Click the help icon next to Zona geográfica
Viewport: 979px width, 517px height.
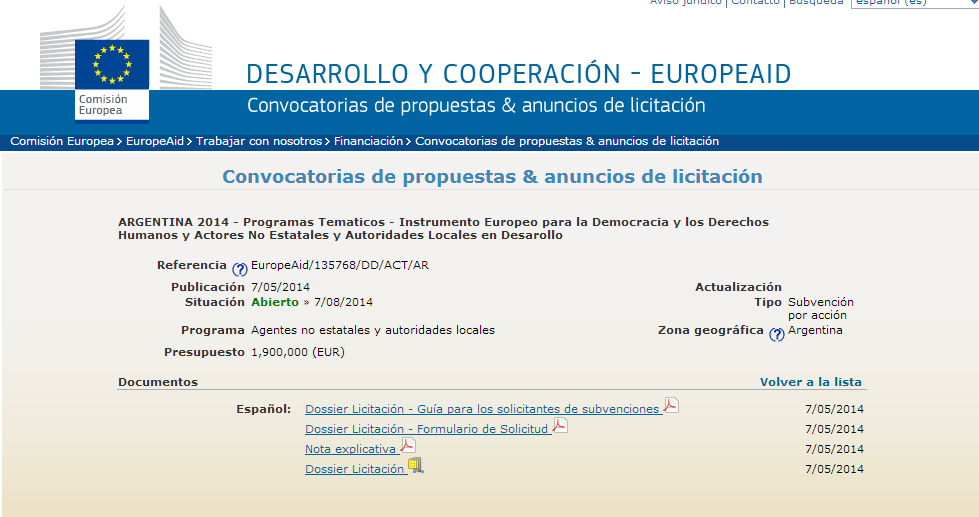tap(776, 335)
